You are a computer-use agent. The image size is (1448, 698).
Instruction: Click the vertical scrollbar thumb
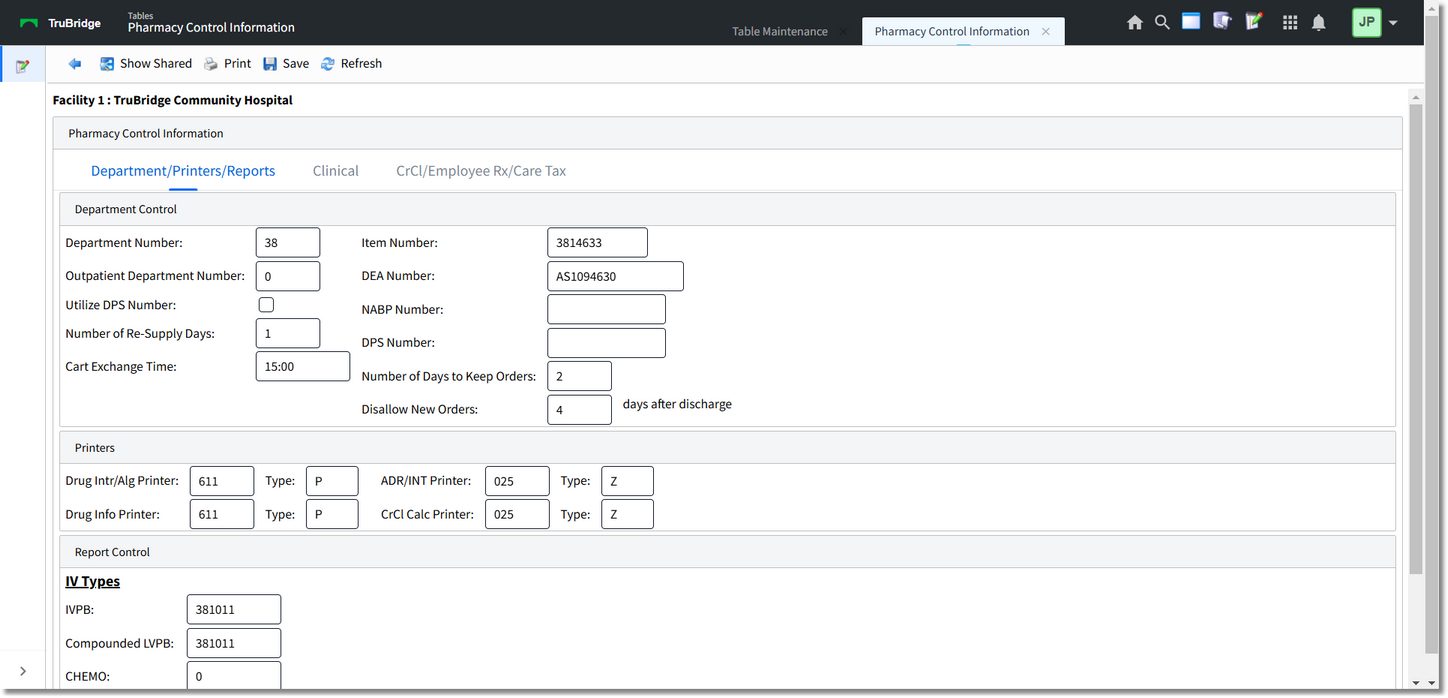pos(1416,338)
